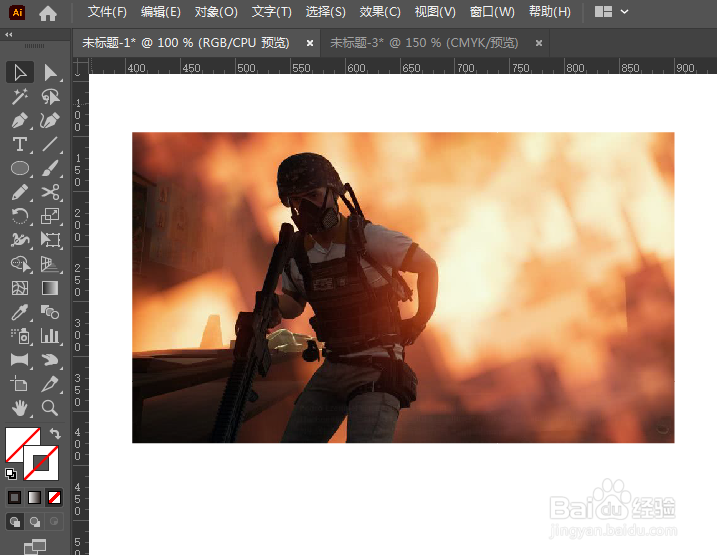Click the ruler origin corner box
The image size is (717, 555).
[80, 66]
